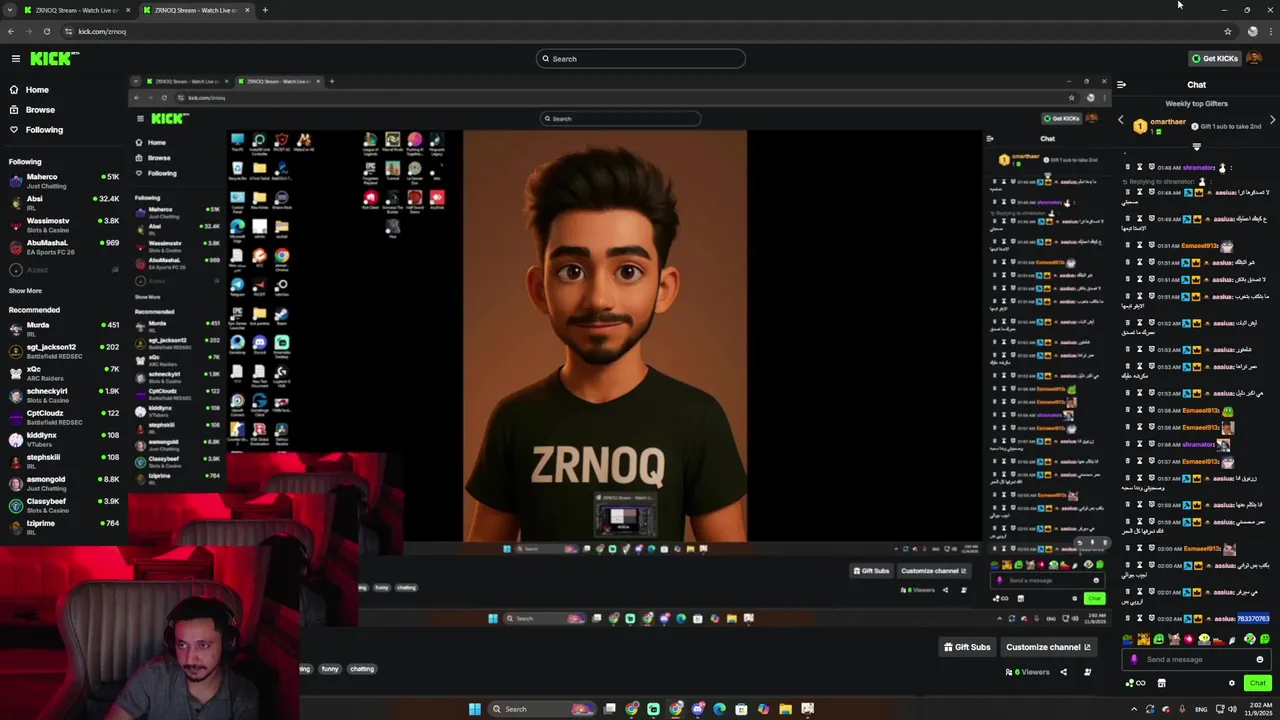Image resolution: width=1280 pixels, height=720 pixels.
Task: Open Task View on bottom-most taskbar
Action: point(609,709)
